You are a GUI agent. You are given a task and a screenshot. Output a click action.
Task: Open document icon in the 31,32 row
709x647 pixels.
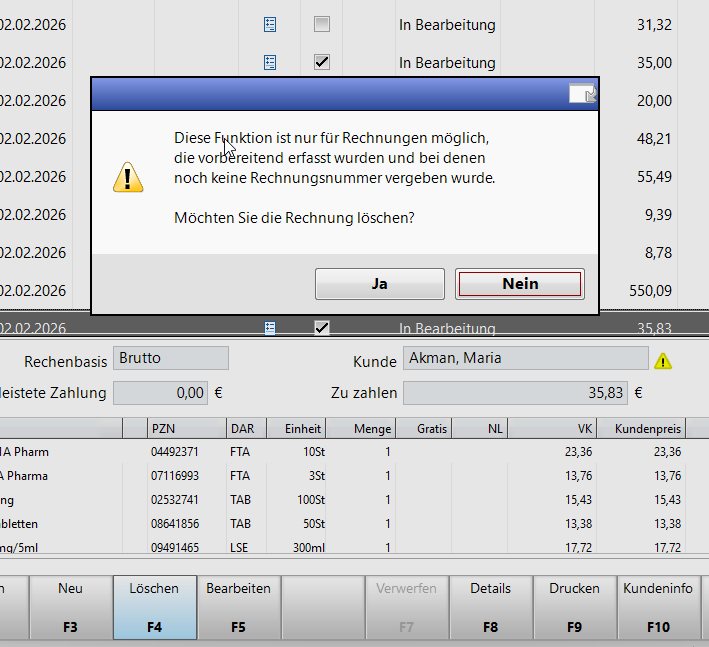(269, 24)
